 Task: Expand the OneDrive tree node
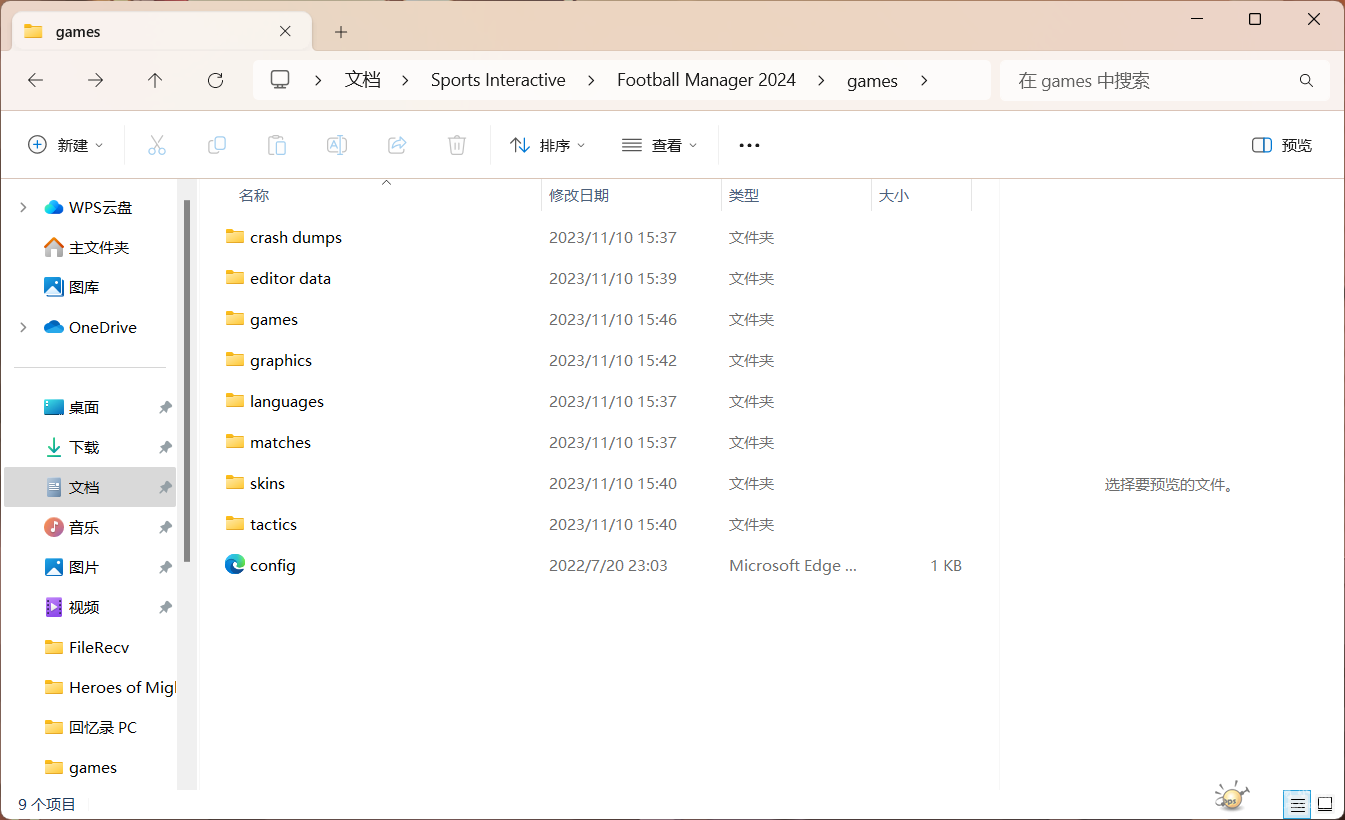click(24, 327)
